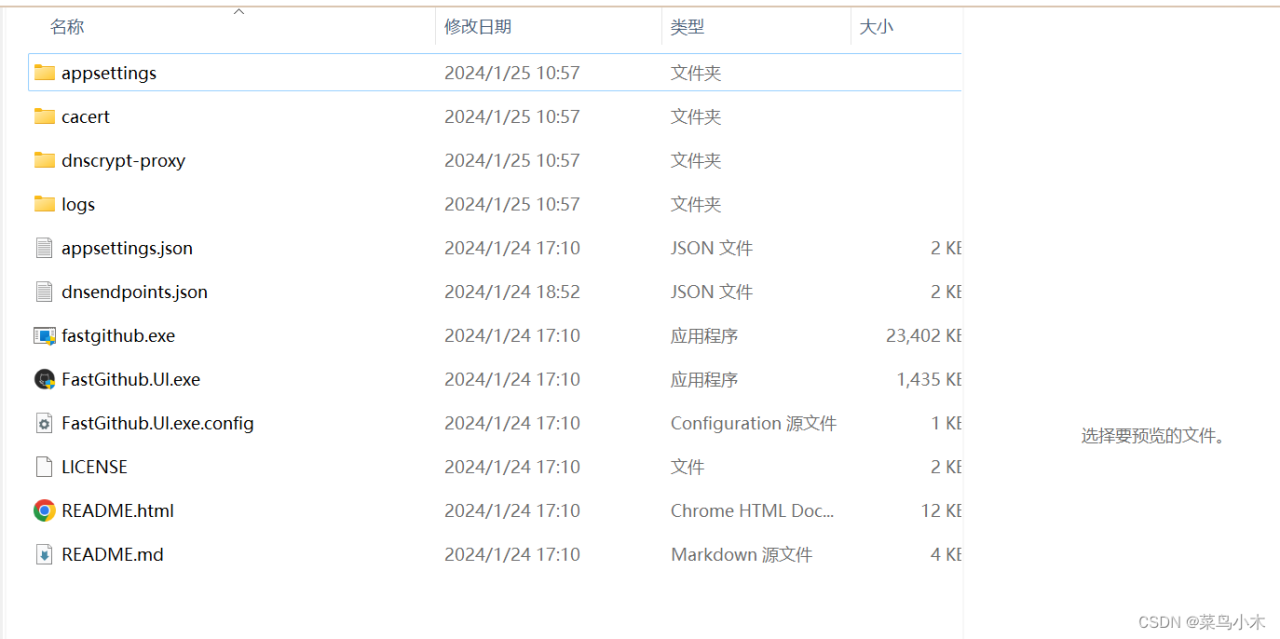Click the 12 KB size cell
This screenshot has height=639, width=1280.
tap(941, 511)
